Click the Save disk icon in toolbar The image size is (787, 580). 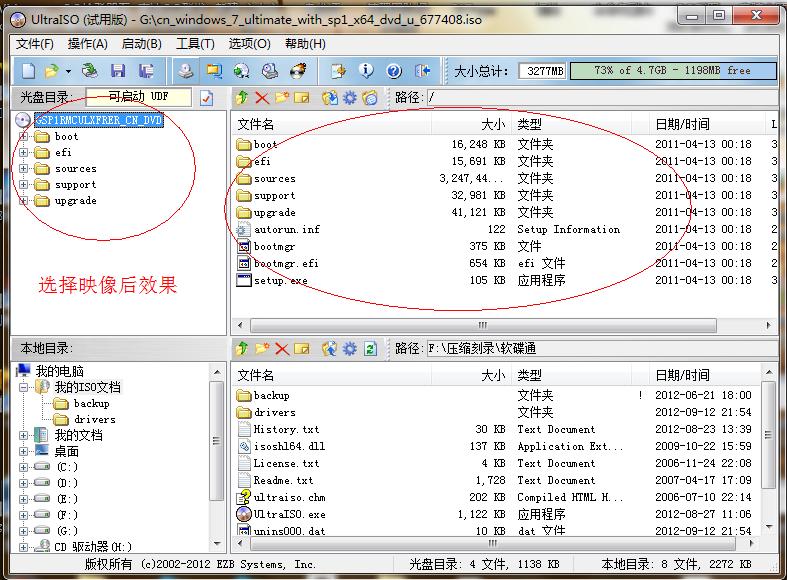[x=118, y=71]
